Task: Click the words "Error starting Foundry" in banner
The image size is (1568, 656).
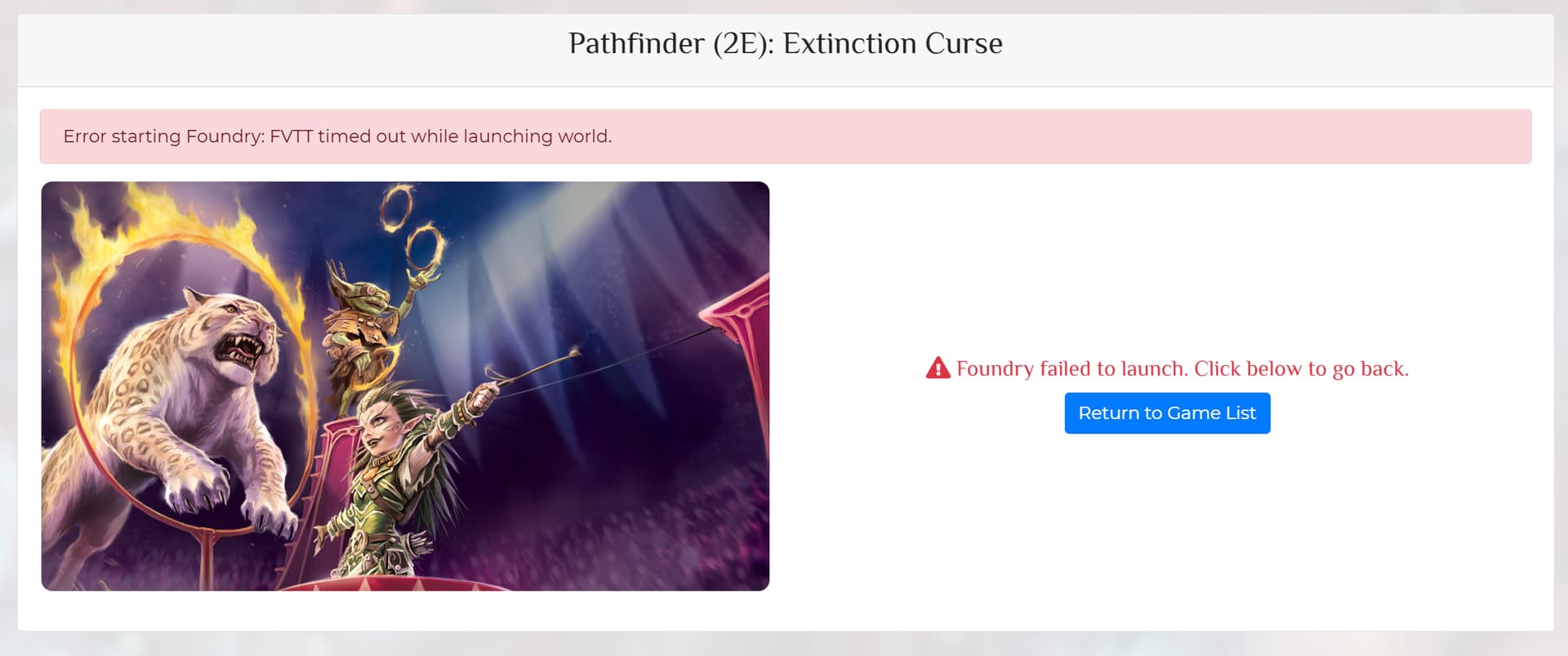Action: tap(163, 136)
